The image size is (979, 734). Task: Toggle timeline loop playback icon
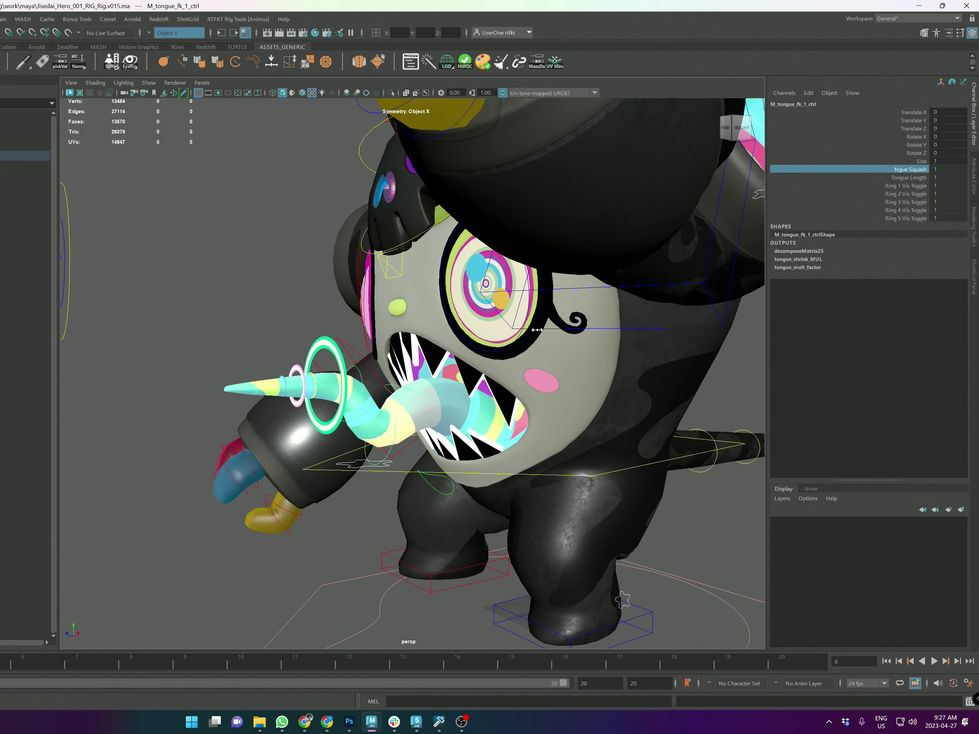coord(900,683)
